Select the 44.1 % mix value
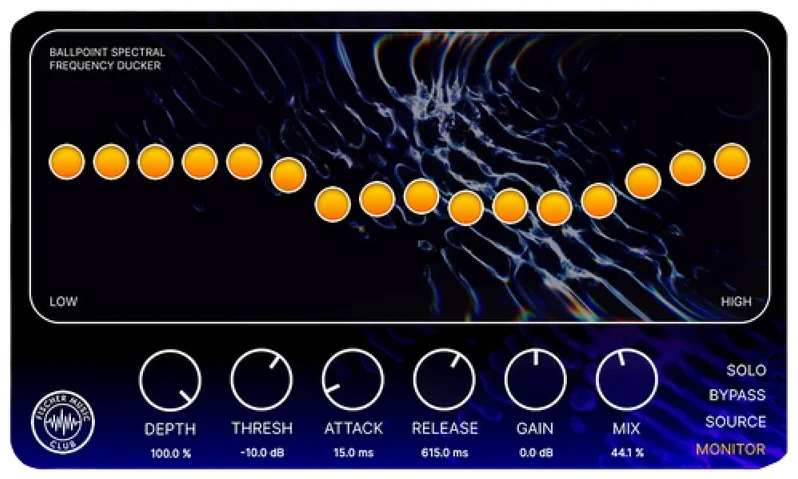The height and width of the screenshot is (479, 798). coord(627,453)
